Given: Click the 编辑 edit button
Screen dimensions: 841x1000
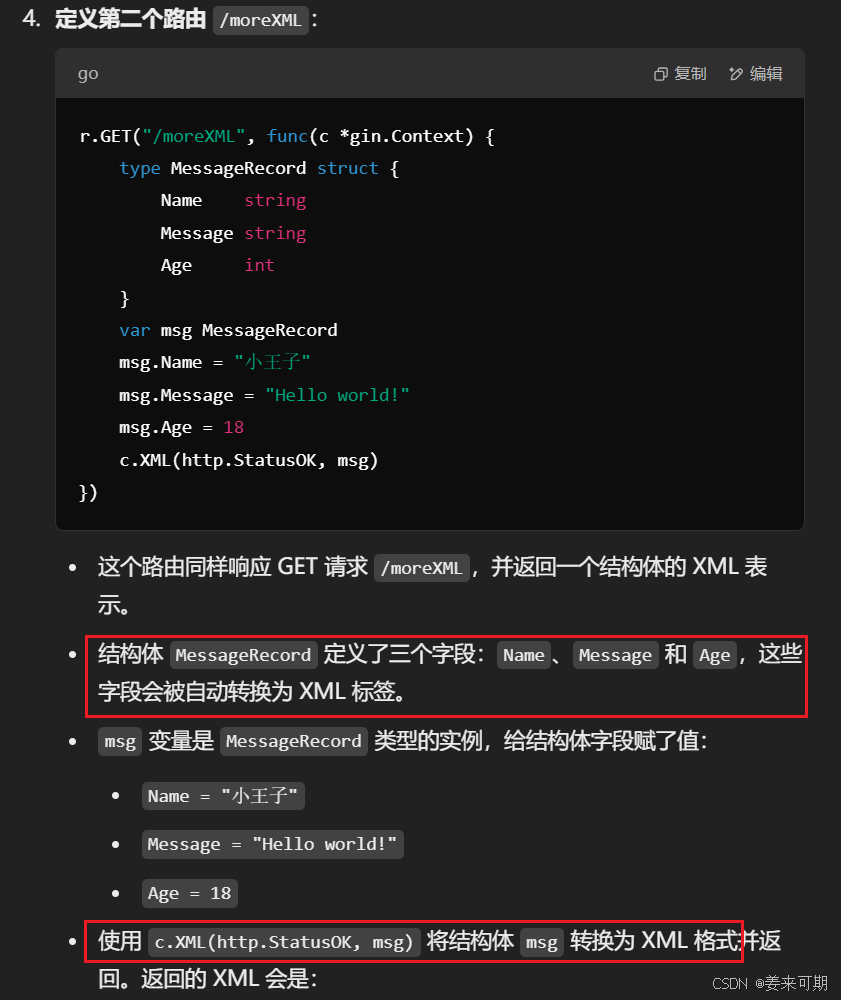Looking at the screenshot, I should click(x=755, y=73).
